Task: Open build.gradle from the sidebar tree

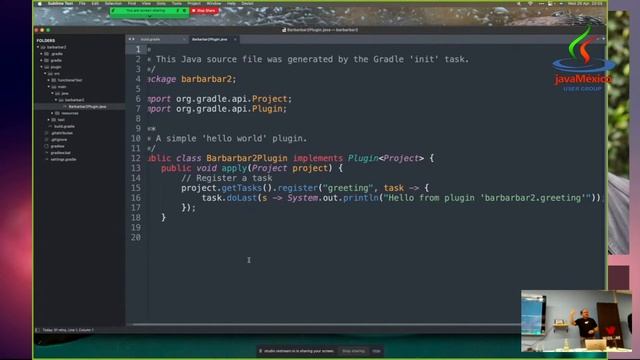Action: [64, 127]
